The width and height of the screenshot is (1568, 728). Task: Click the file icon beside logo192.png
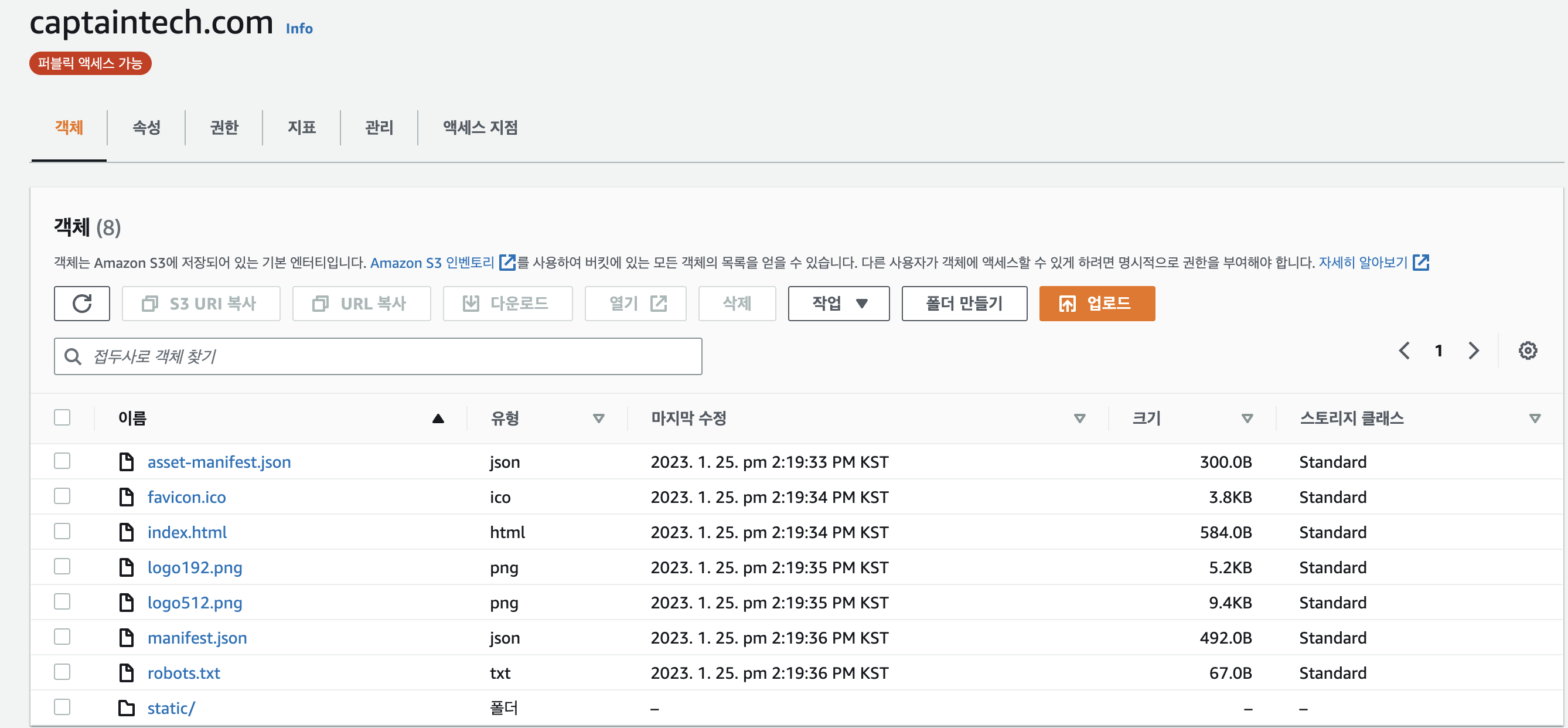coord(126,567)
